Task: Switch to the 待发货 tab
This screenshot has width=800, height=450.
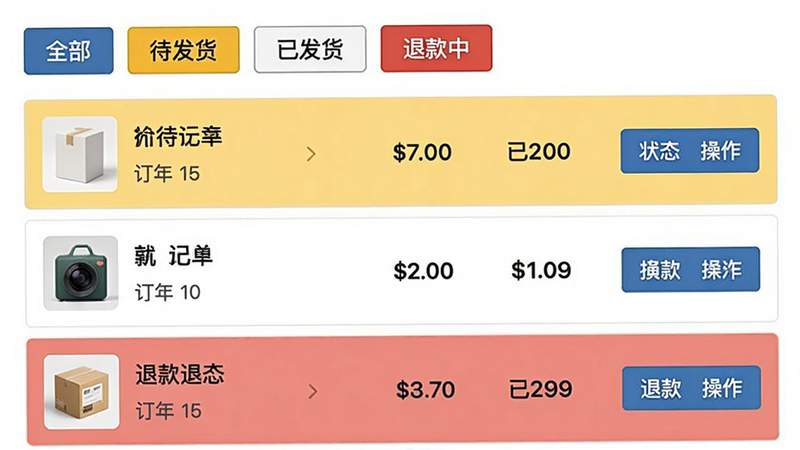Action: [x=183, y=51]
